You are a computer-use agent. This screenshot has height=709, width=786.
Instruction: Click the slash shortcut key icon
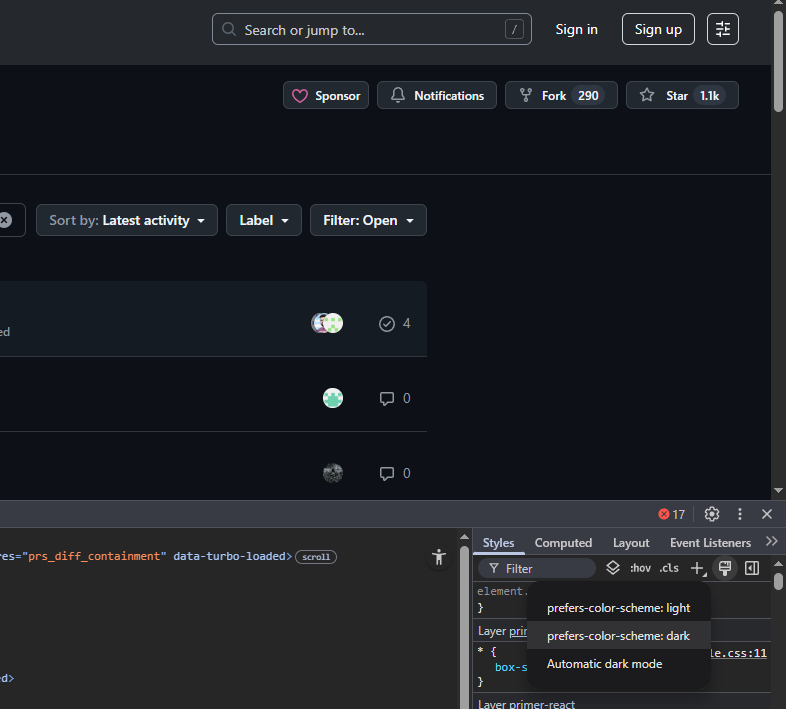pos(514,30)
